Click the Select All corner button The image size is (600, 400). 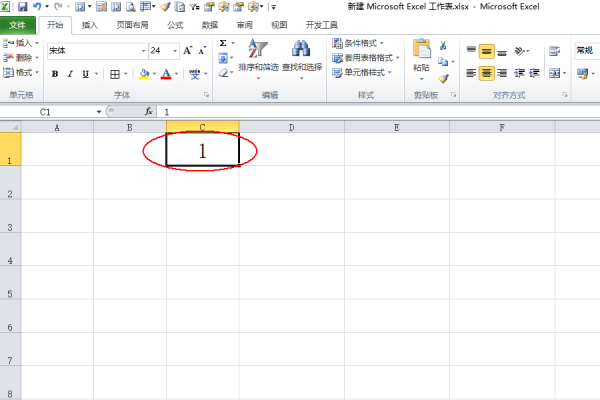click(x=10, y=127)
